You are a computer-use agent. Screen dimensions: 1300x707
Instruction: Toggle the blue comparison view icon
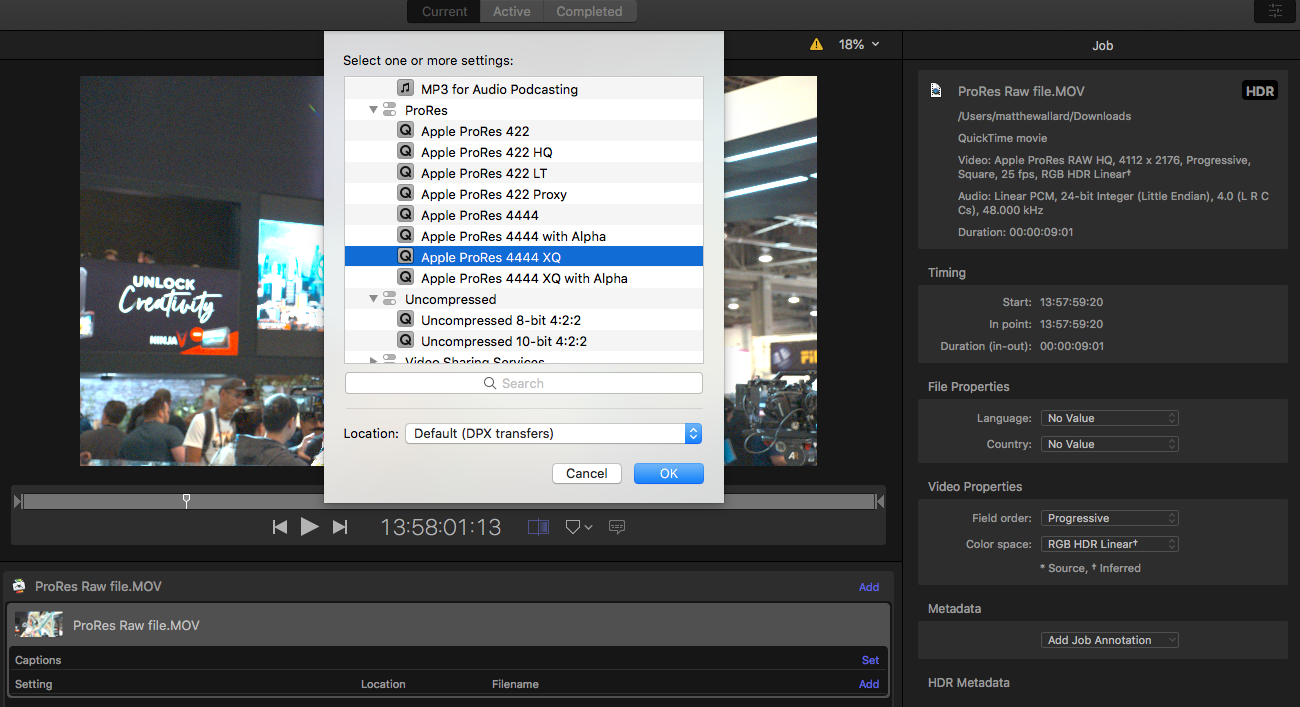(538, 527)
